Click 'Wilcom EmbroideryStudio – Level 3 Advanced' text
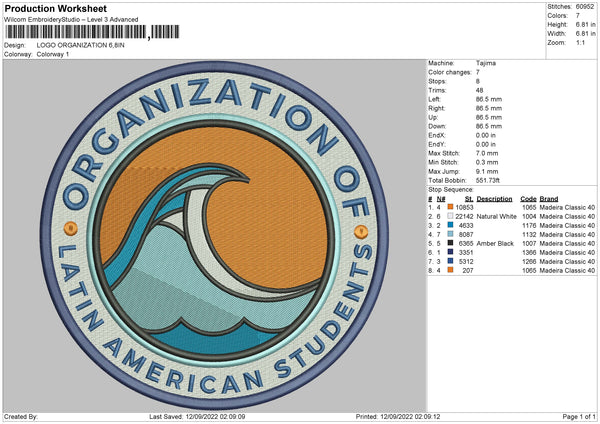Viewport: 600px width, 424px height. [x=71, y=20]
